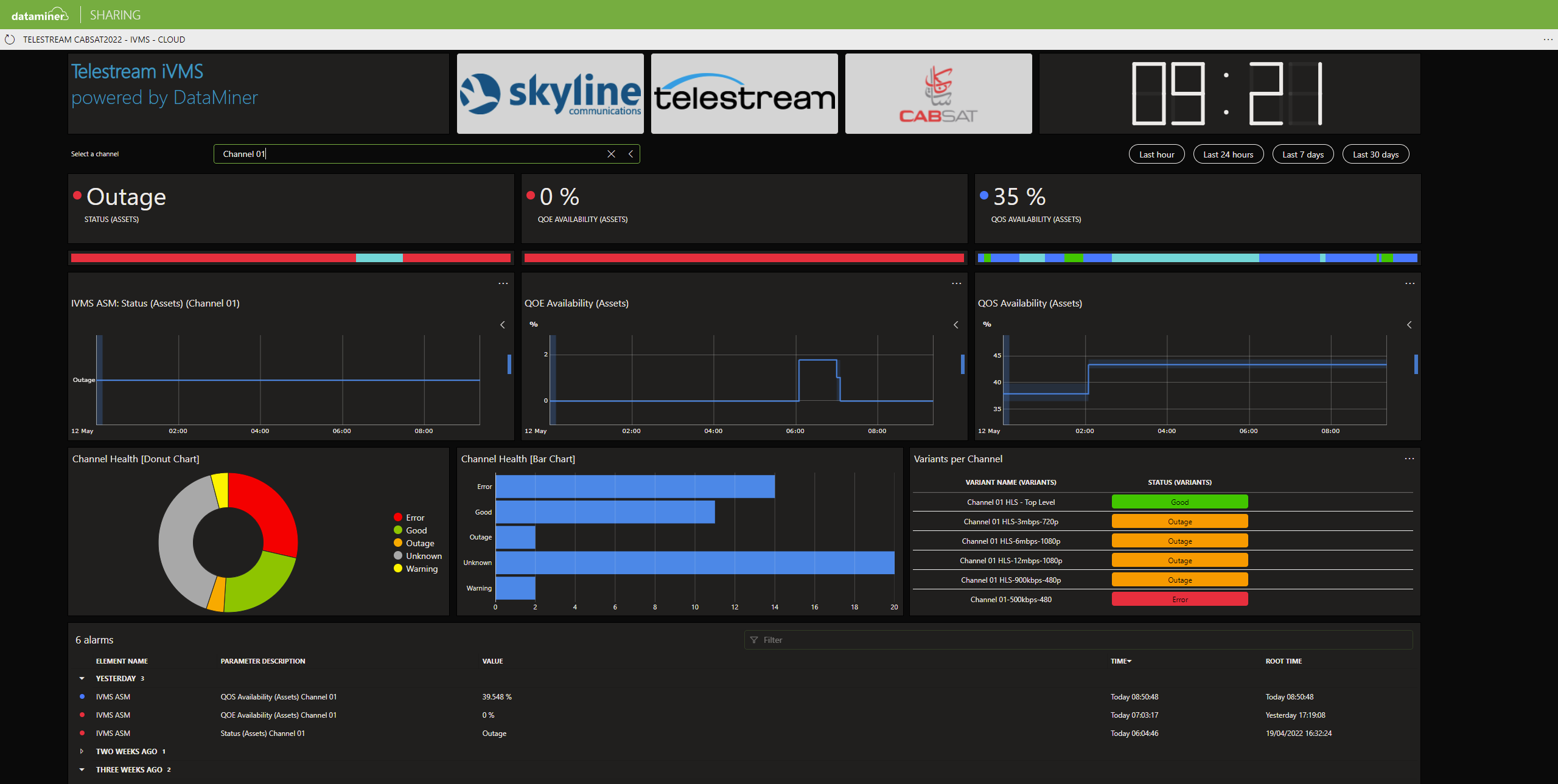Screen dimensions: 1558x784
Task: Click the status timeline bar under Outage
Action: [x=291, y=258]
